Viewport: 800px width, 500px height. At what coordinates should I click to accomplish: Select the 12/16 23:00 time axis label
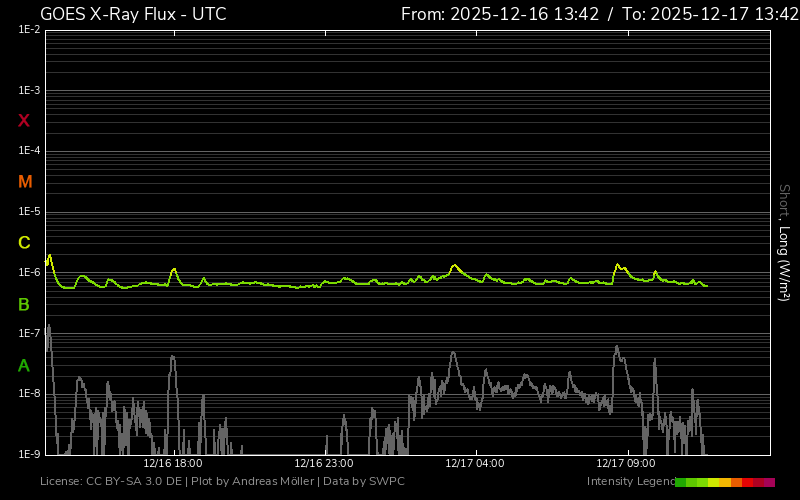click(323, 464)
